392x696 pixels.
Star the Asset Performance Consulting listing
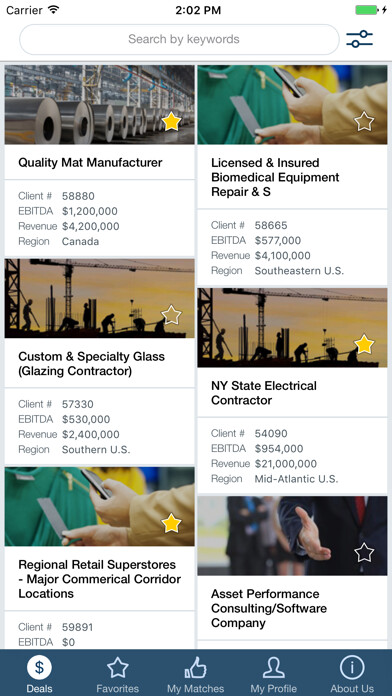[364, 553]
